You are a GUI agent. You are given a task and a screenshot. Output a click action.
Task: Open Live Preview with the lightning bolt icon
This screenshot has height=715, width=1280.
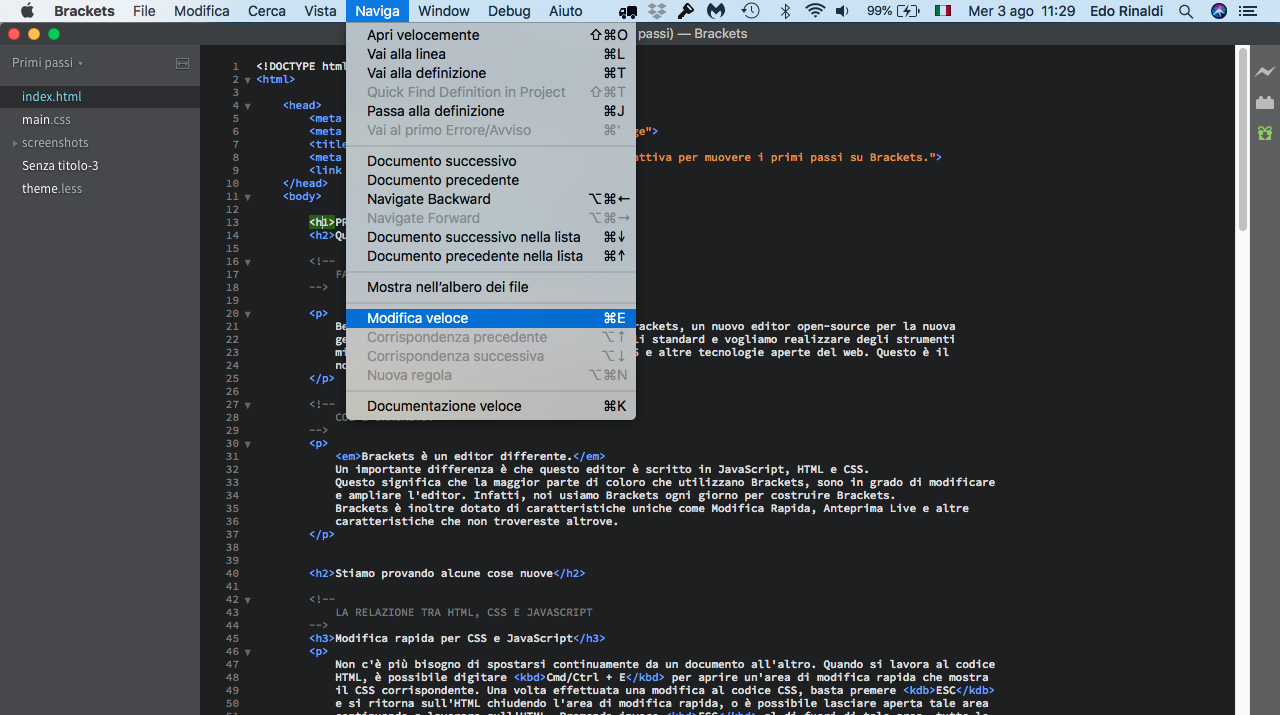1265,72
